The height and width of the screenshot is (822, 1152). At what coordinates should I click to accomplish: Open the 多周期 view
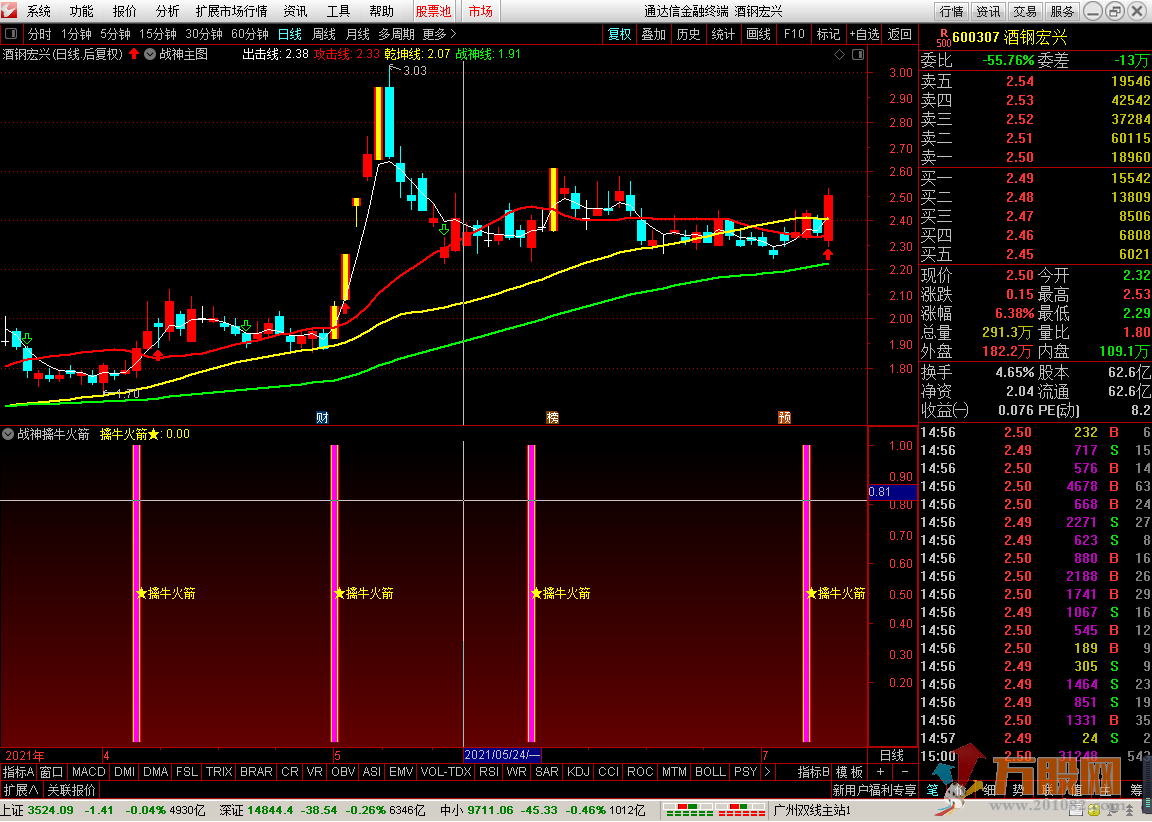point(397,35)
